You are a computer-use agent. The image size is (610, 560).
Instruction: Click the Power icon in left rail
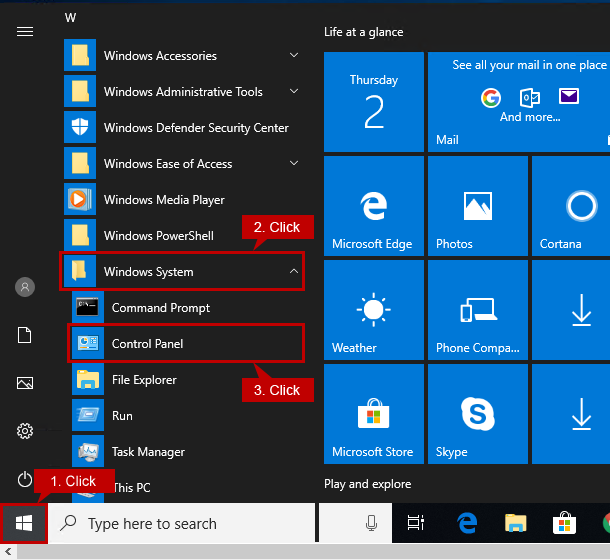pos(25,479)
